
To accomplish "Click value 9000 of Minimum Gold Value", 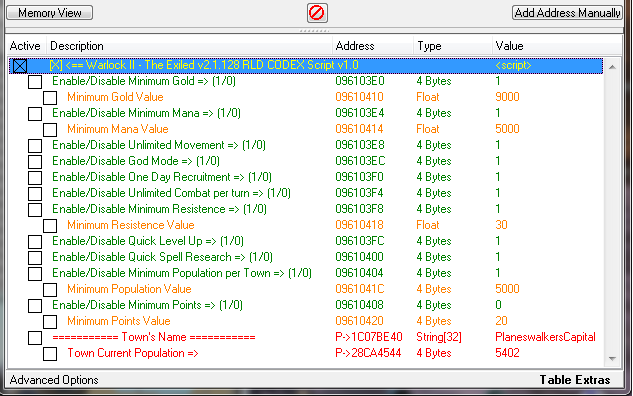I will coord(507,97).
